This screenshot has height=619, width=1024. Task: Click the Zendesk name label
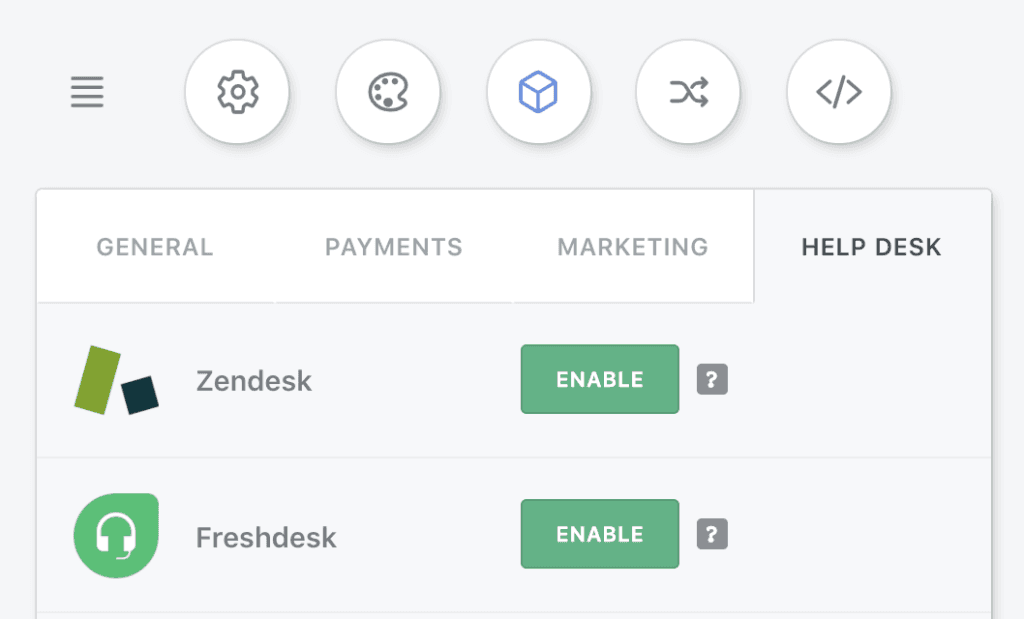tap(254, 381)
